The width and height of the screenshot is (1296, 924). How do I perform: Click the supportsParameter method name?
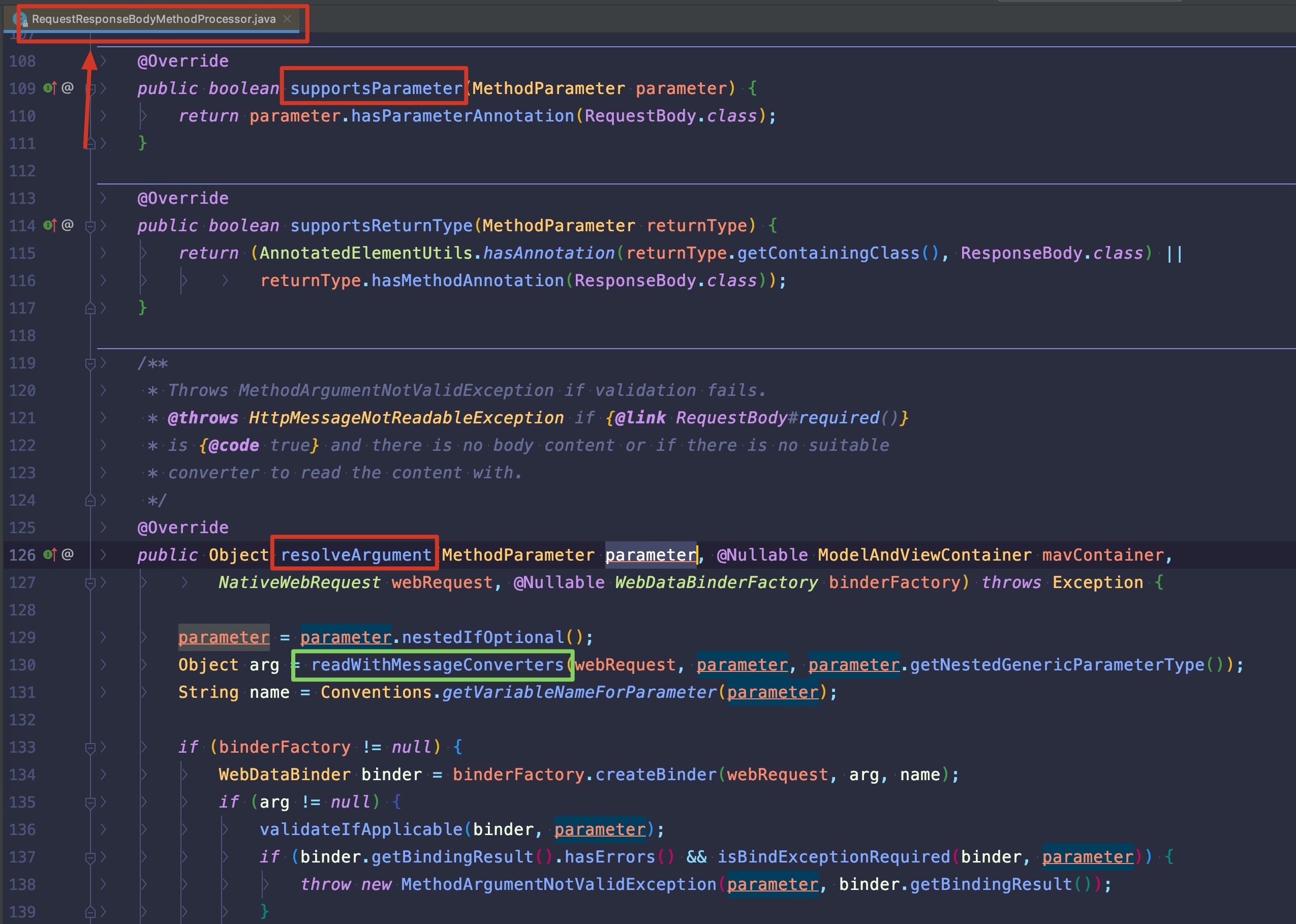point(376,88)
